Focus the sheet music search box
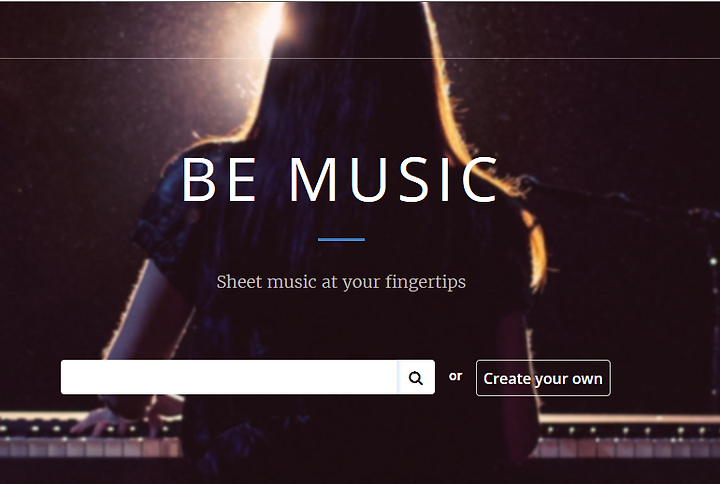 [x=229, y=377]
